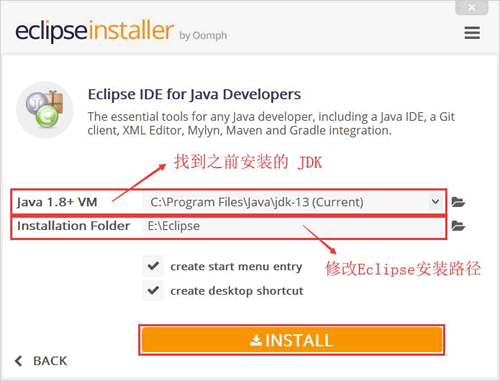The image size is (500, 381).
Task: Click the Installation Folder browse icon
Action: pyautogui.click(x=458, y=226)
